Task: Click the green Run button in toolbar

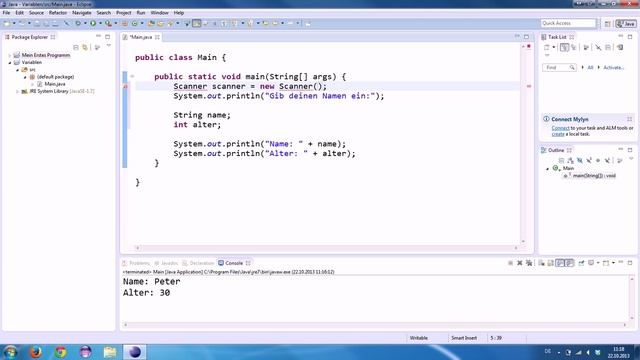Action: click(x=93, y=23)
